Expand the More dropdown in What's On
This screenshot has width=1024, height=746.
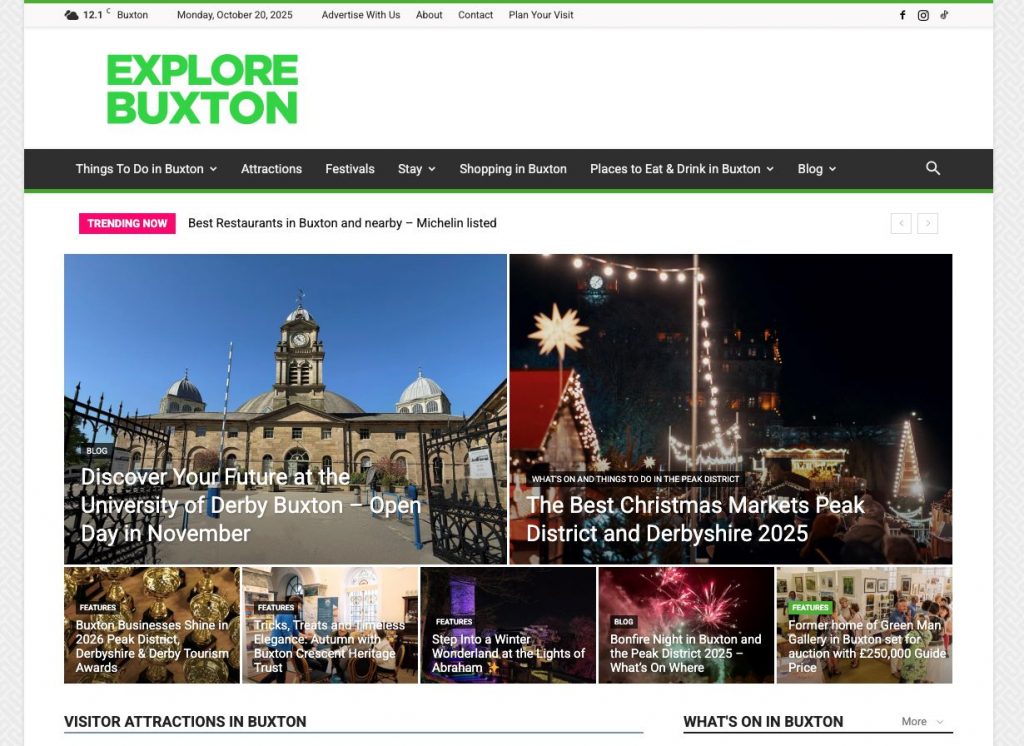click(922, 721)
